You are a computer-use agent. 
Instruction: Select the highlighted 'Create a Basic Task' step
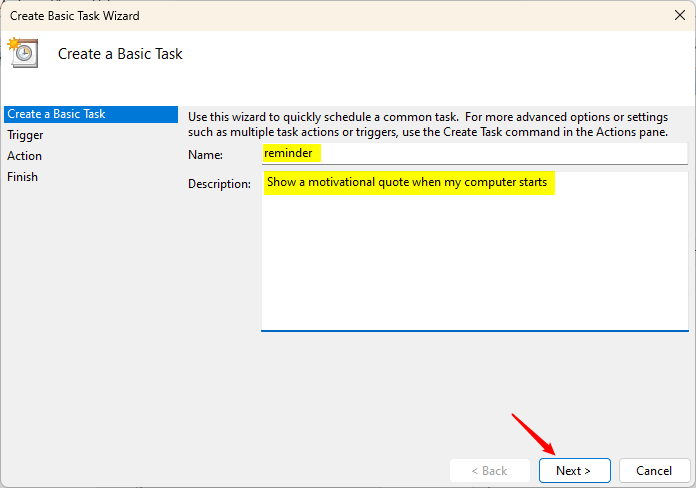pos(56,114)
